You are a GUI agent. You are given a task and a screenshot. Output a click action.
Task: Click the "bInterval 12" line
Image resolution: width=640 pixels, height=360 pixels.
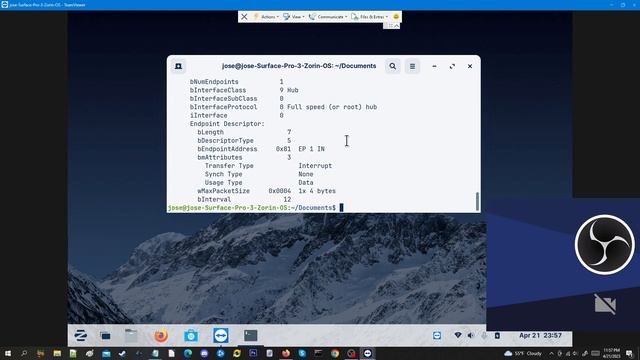click(244, 199)
